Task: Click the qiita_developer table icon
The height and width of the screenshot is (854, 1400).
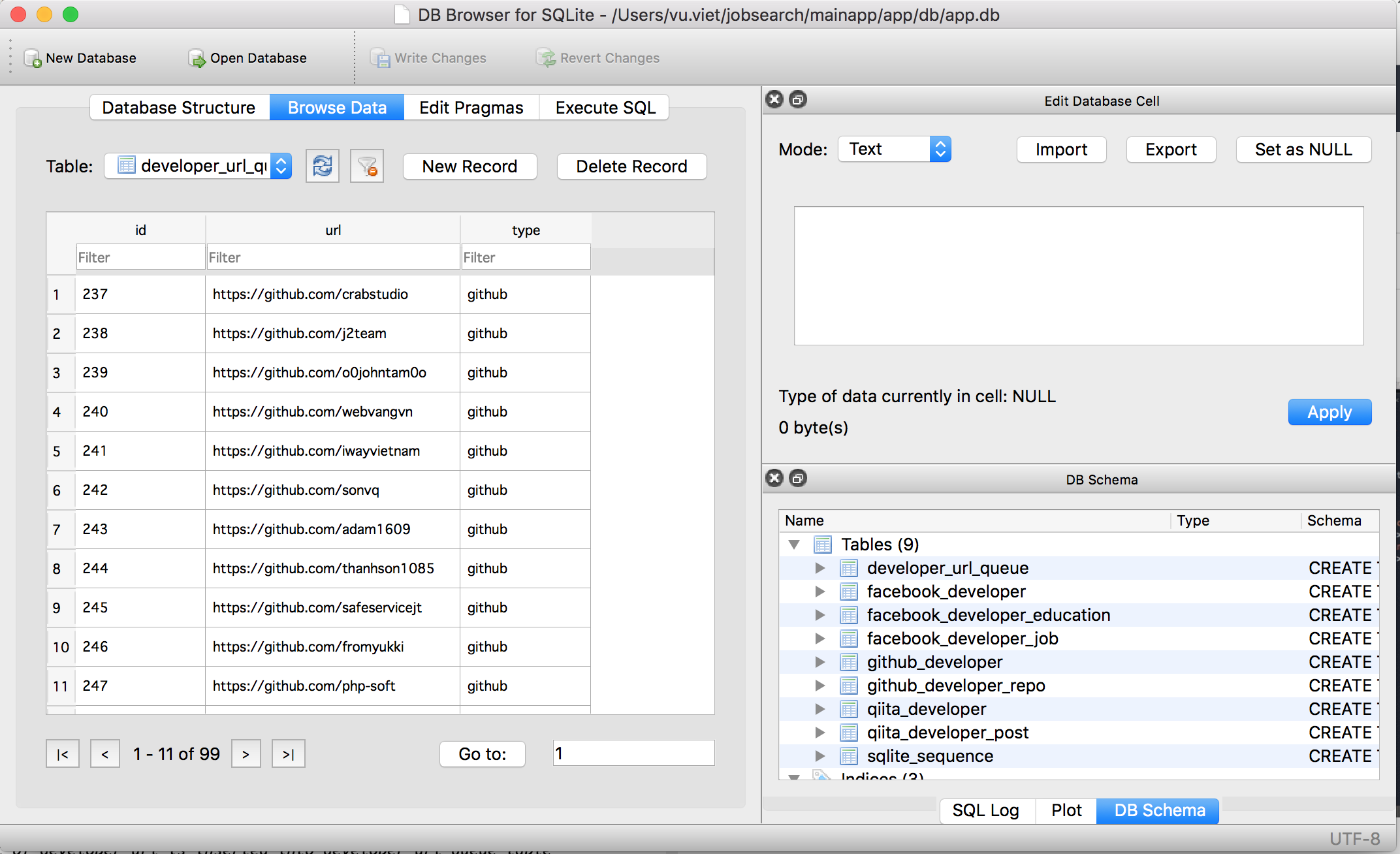Action: point(848,709)
